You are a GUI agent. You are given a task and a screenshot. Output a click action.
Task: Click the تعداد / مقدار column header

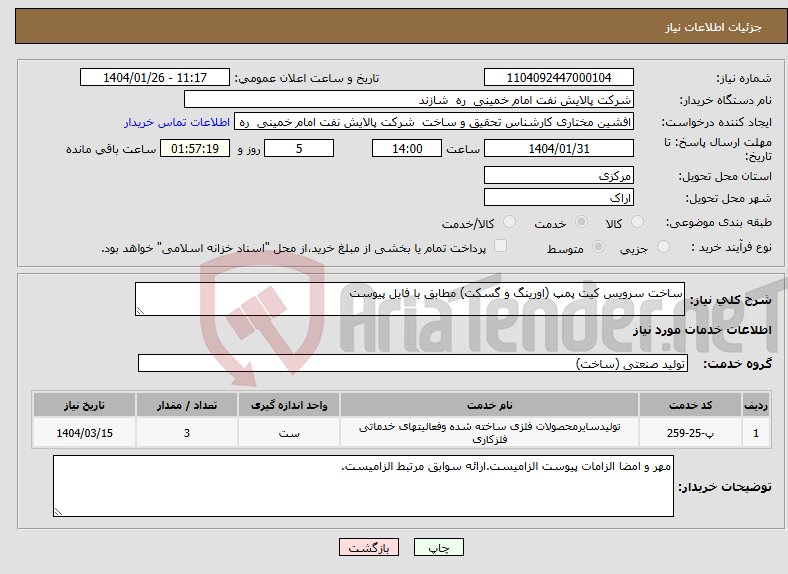point(186,405)
